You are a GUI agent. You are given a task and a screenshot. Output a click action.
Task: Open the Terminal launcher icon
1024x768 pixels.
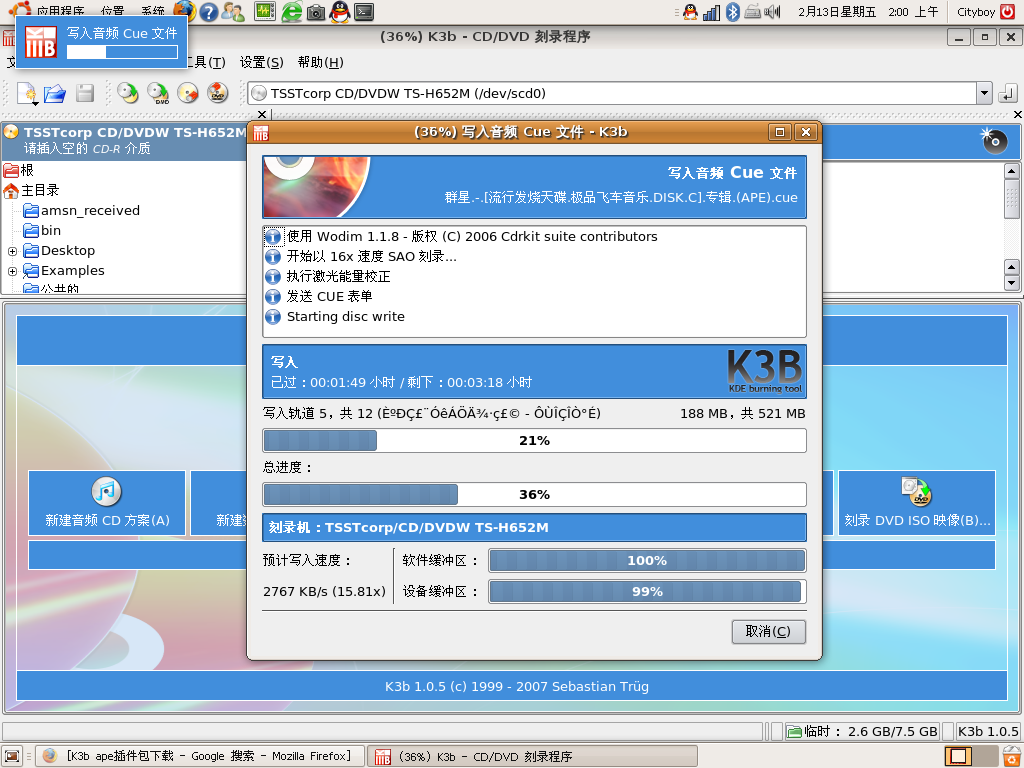364,12
